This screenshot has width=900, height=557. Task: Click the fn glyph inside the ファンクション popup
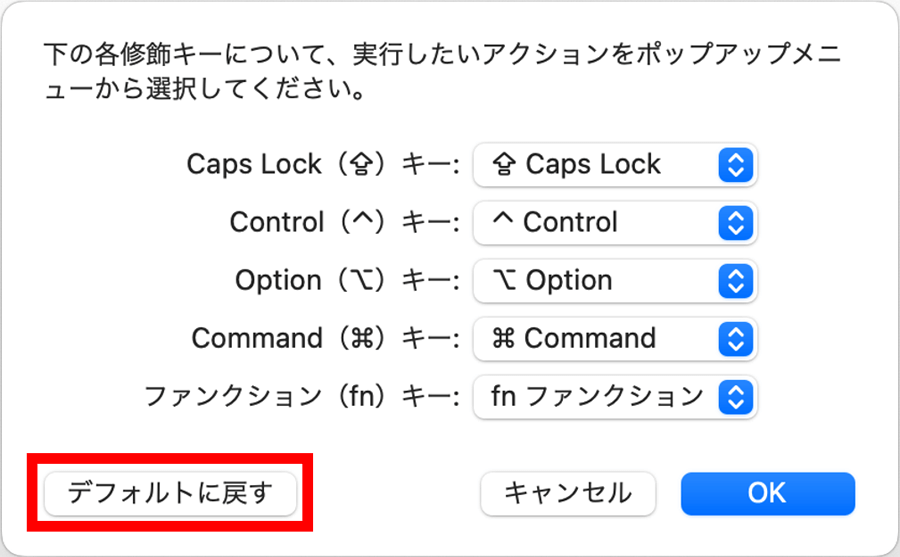point(502,397)
